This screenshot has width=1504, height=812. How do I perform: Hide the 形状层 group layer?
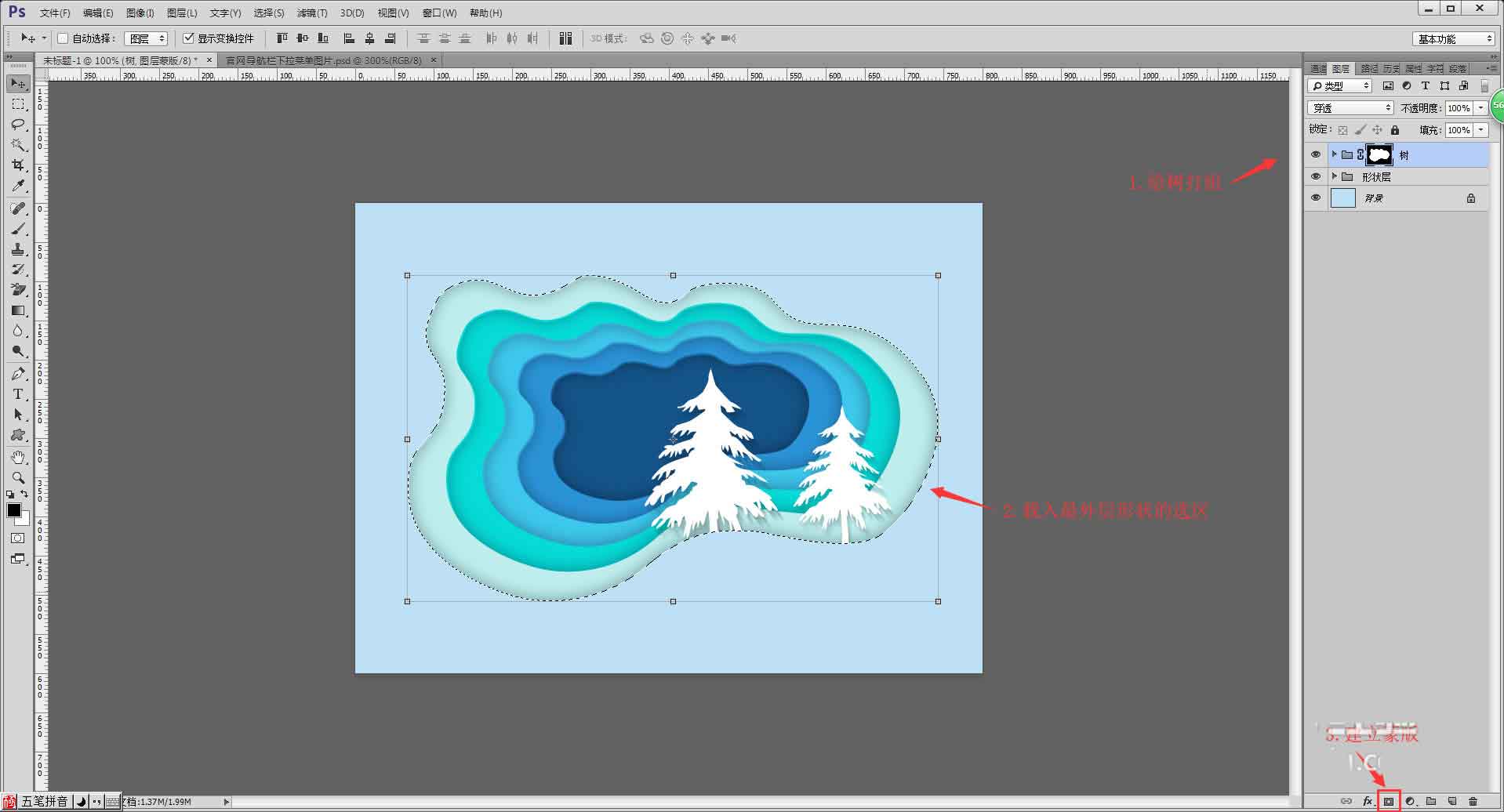[1316, 176]
